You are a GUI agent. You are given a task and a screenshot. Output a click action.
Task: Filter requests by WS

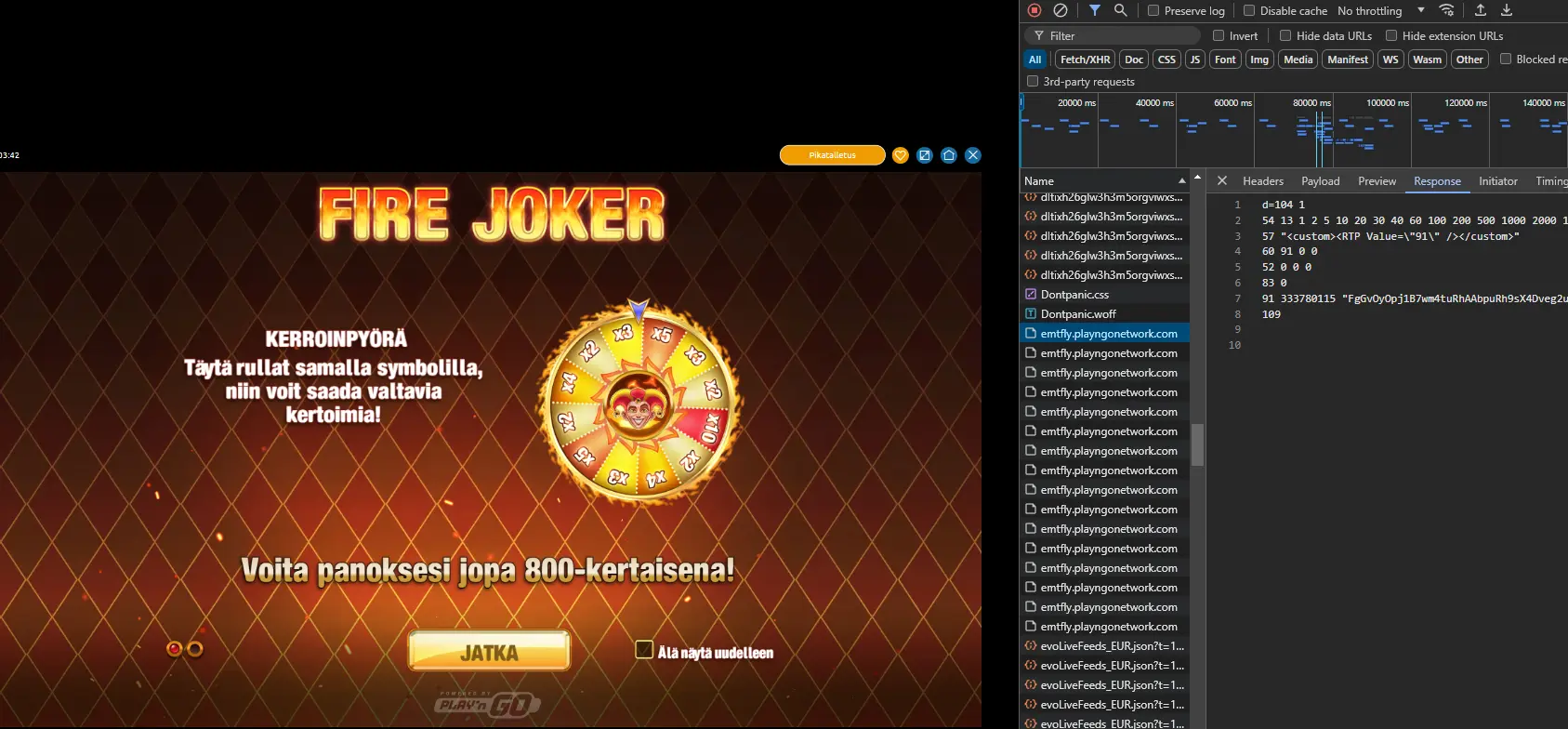[1390, 60]
